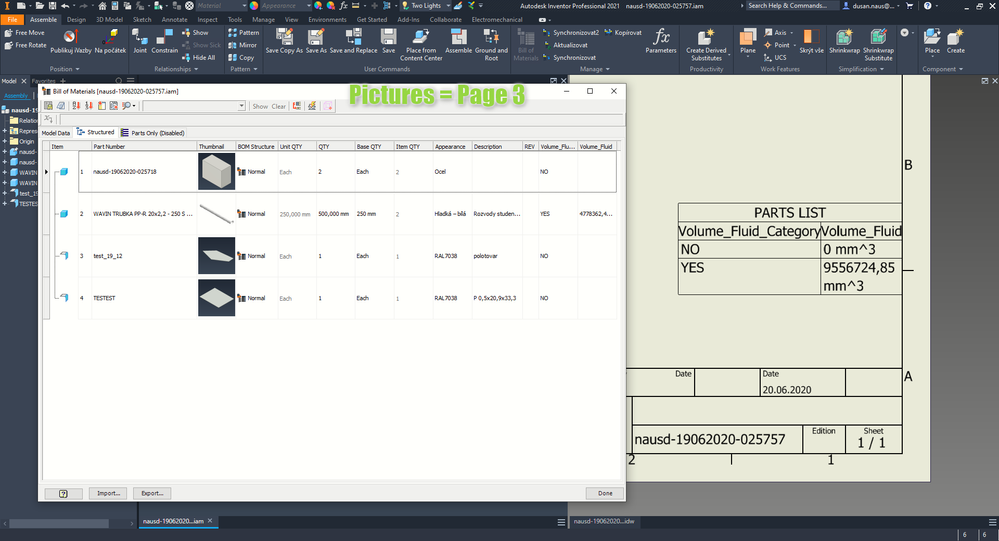Screen dimensions: 999x541
Task: Open Place from Content Center
Action: tap(421, 45)
